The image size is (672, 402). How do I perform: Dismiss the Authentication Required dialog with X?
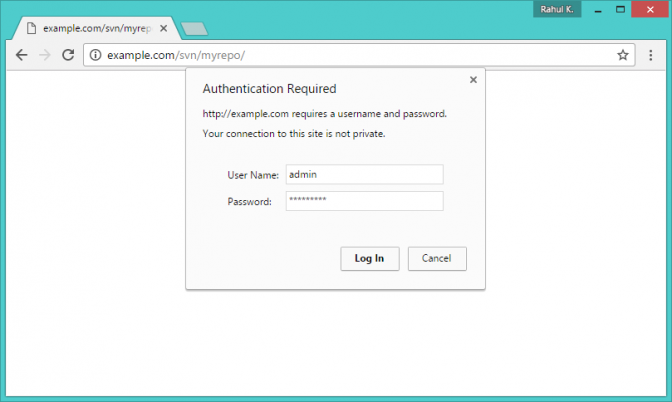[473, 80]
